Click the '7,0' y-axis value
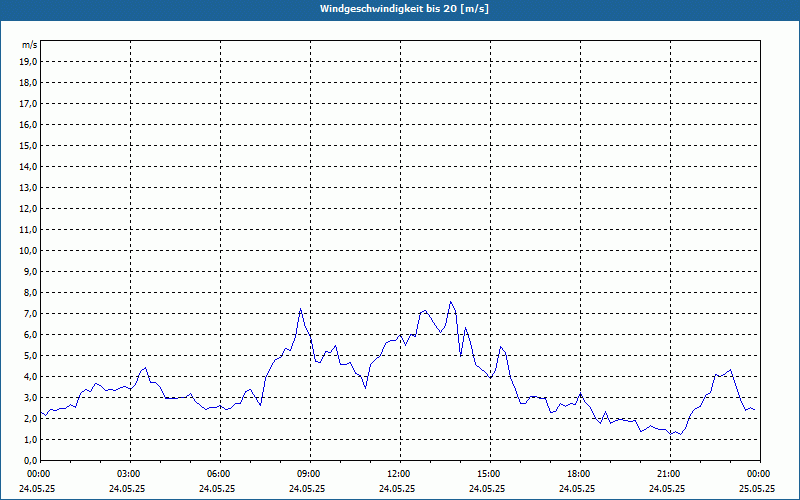The image size is (800, 500). click(30, 314)
